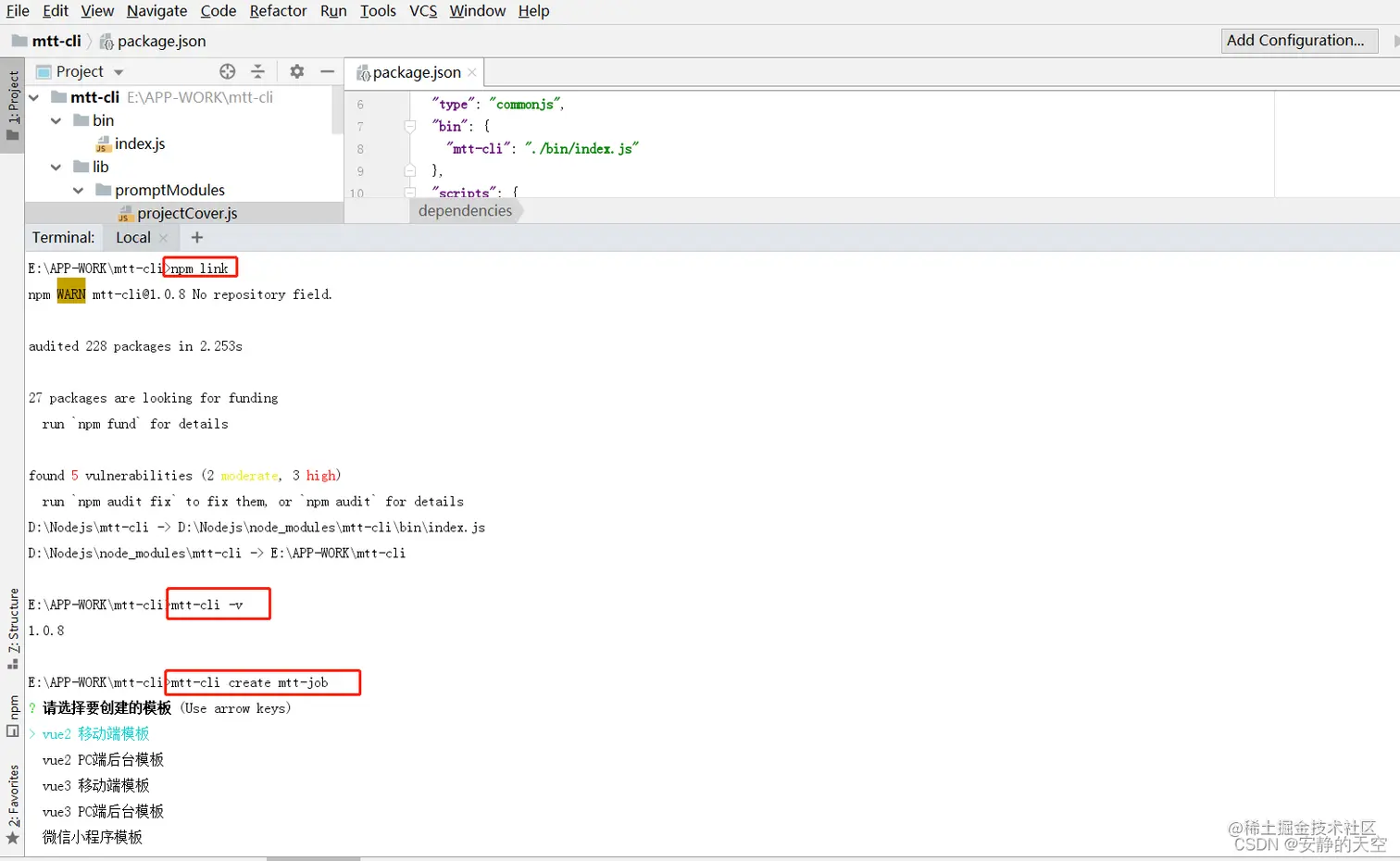Click the "./bin/index.js" string in editor
Image resolution: width=1400 pixels, height=861 pixels.
coord(581,149)
